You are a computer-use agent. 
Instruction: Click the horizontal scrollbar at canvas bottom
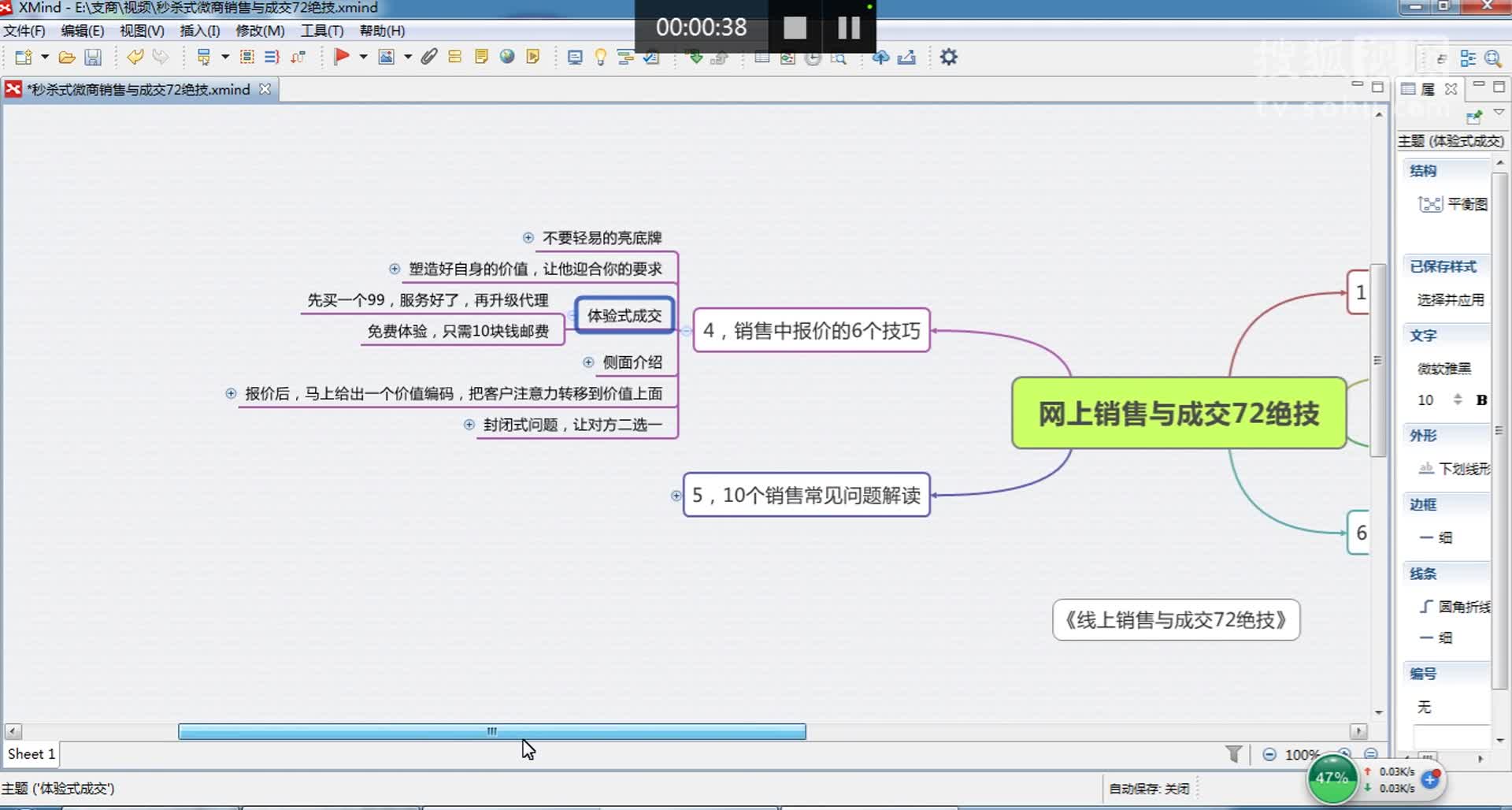pos(492,732)
